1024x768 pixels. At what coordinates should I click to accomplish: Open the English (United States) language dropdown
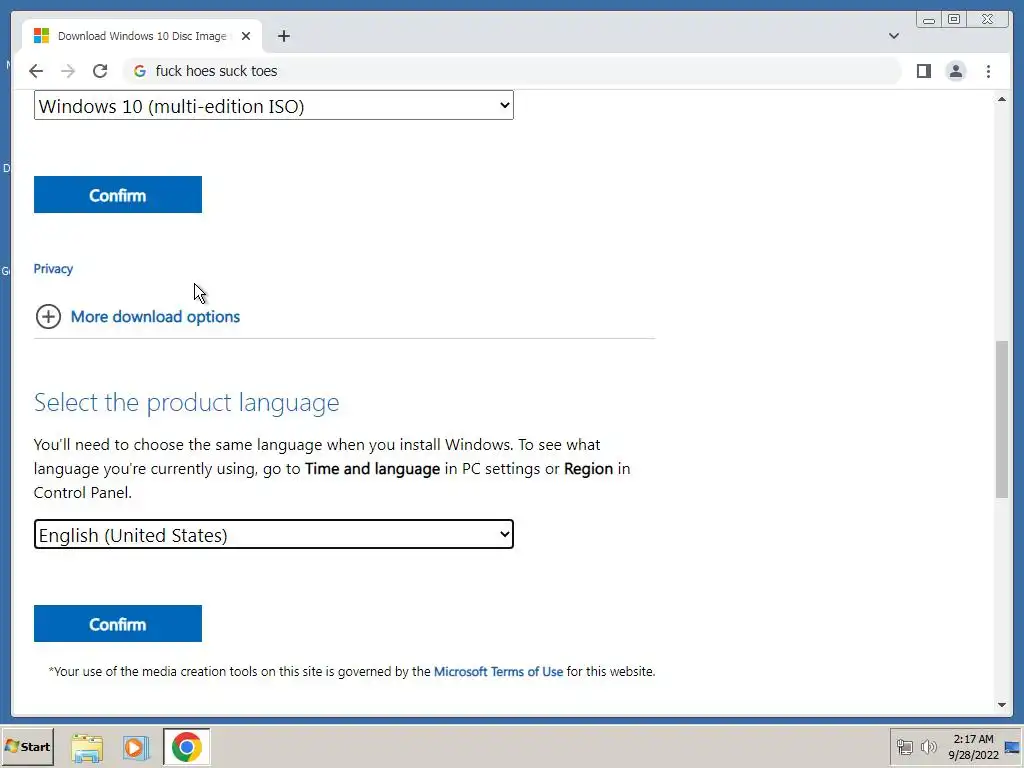(274, 534)
